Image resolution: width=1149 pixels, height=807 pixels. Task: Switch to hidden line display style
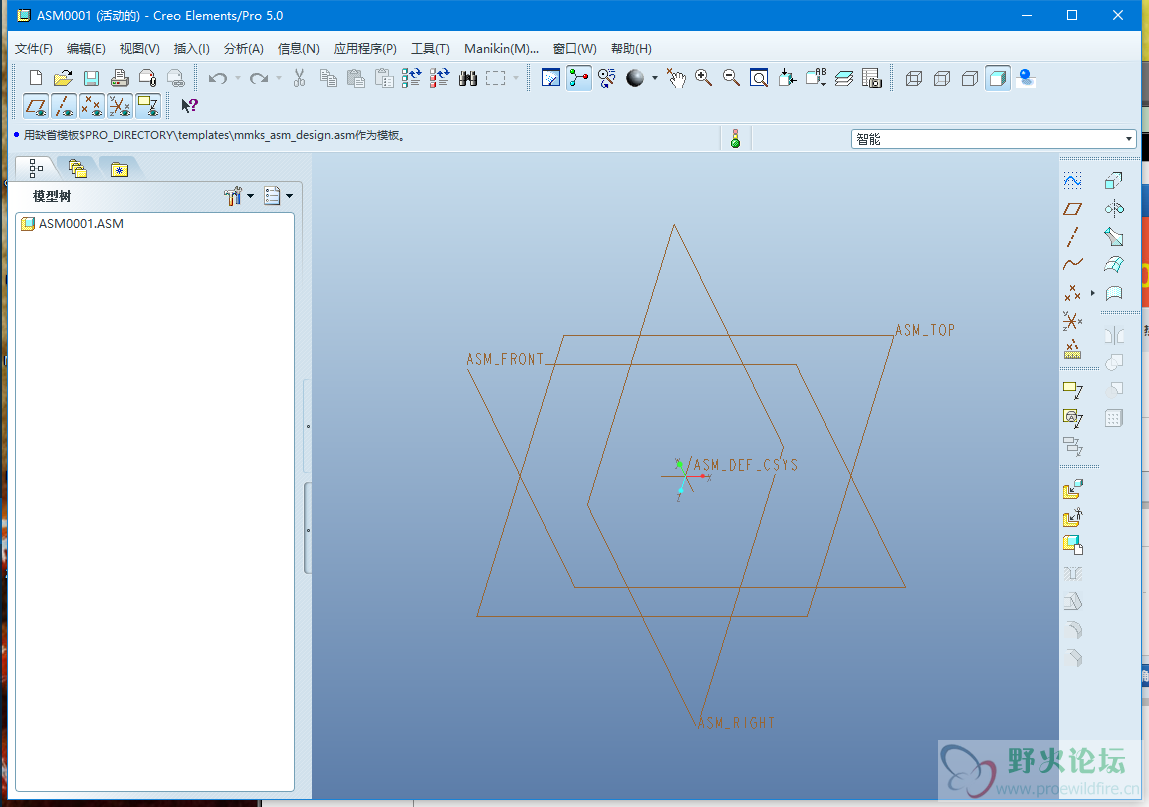(941, 78)
